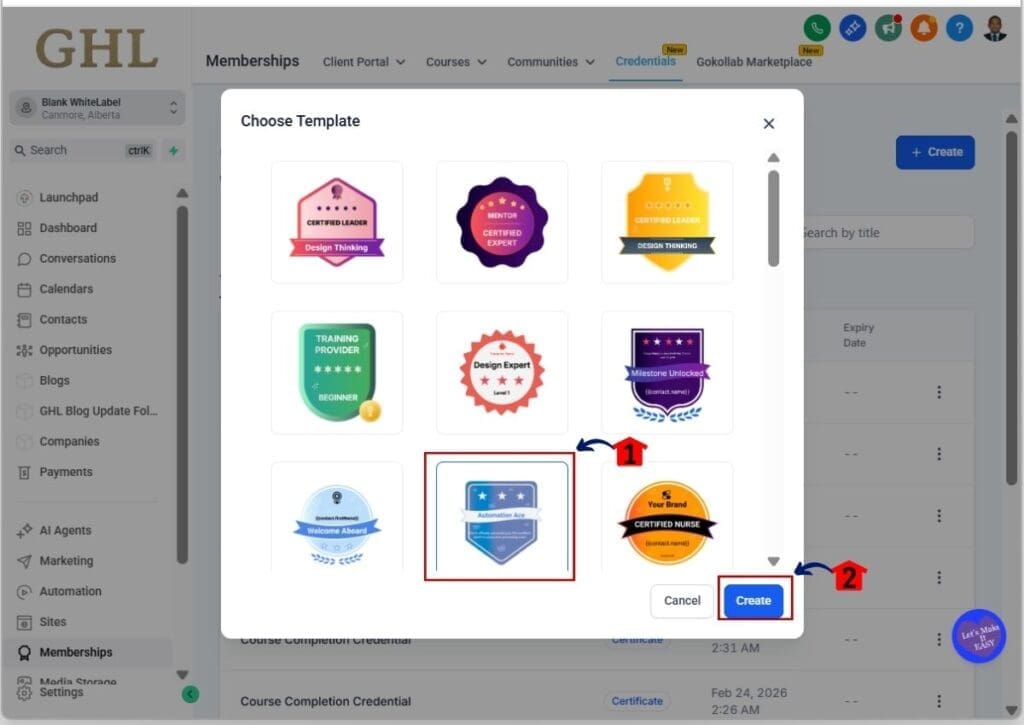1024x725 pixels.
Task: Cancel the Choose Template dialog
Action: coord(682,600)
